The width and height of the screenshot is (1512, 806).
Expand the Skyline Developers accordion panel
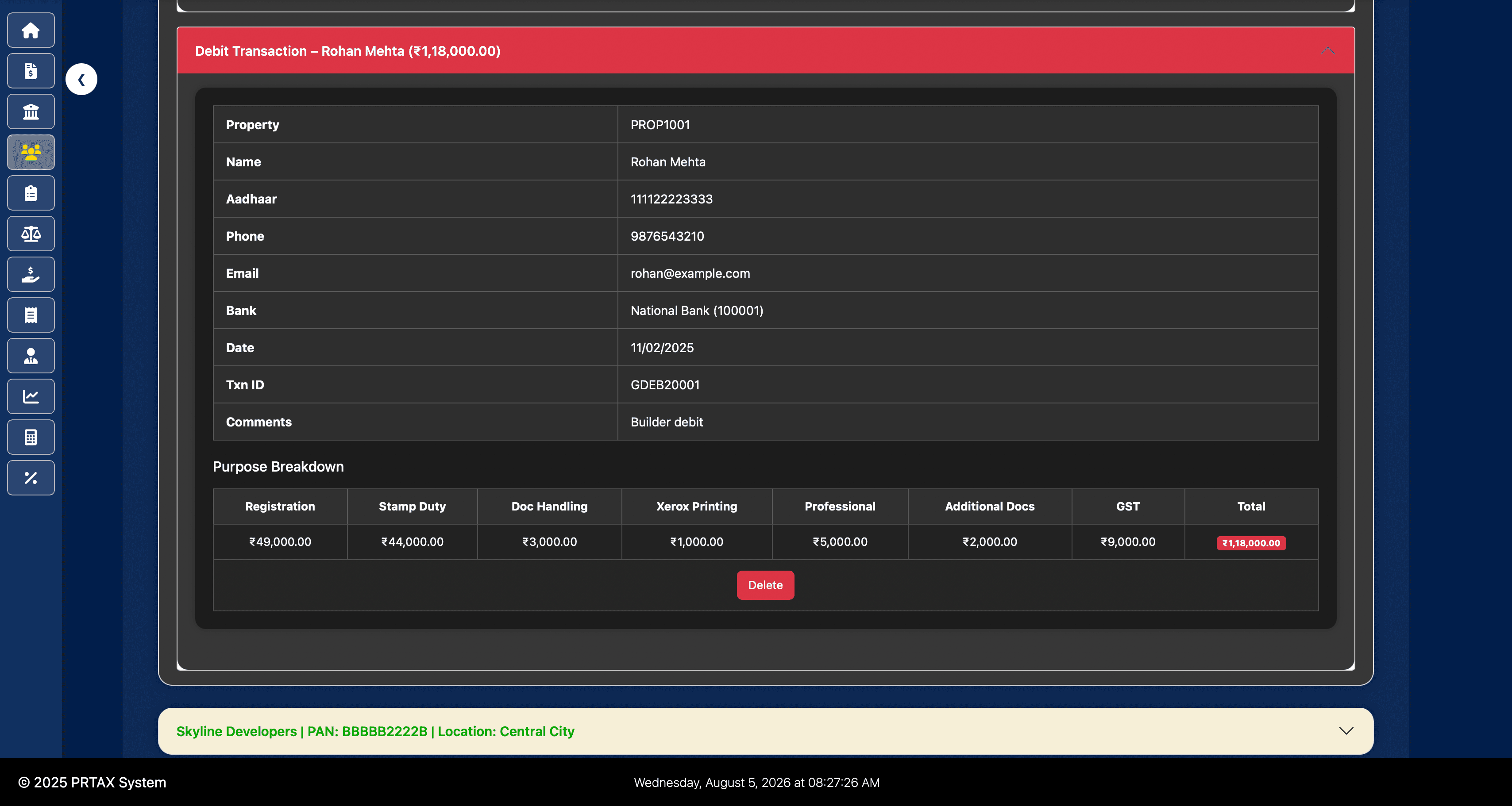click(x=765, y=731)
